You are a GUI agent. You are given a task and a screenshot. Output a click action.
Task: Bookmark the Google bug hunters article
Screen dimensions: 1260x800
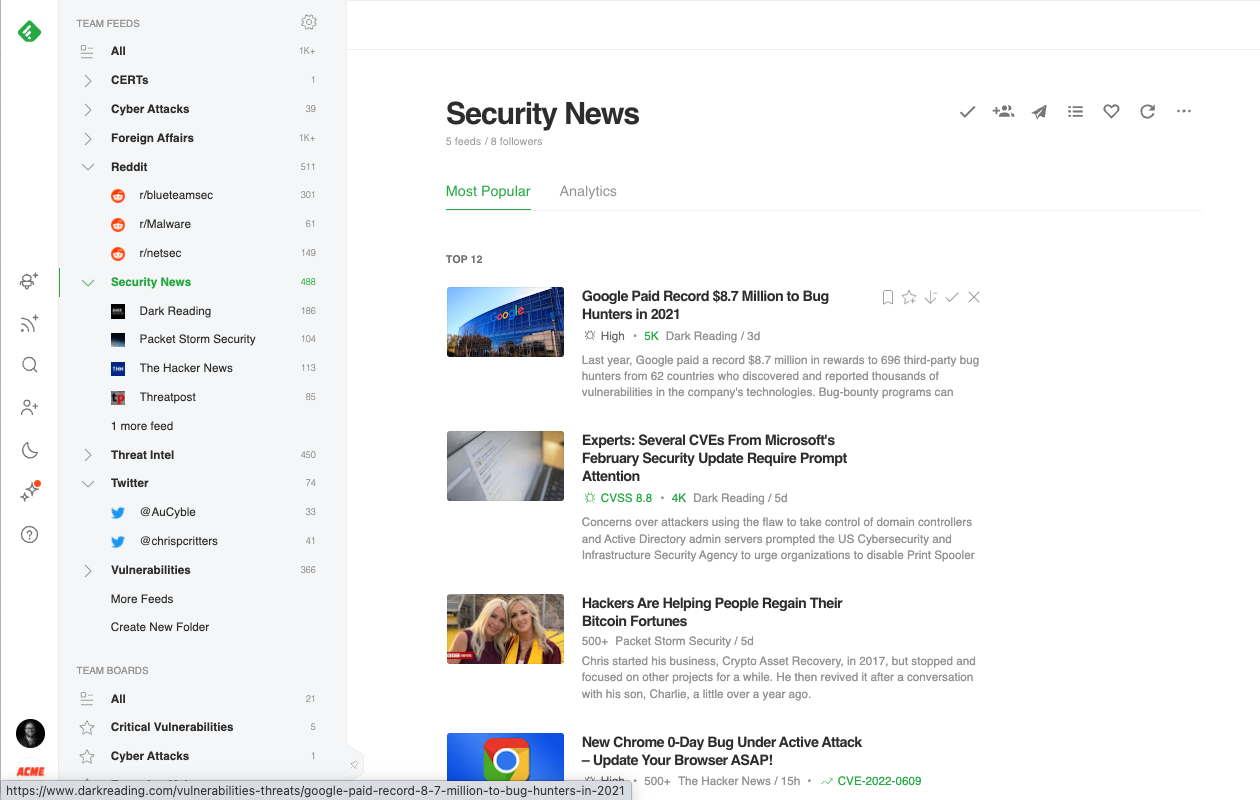pyautogui.click(x=887, y=297)
